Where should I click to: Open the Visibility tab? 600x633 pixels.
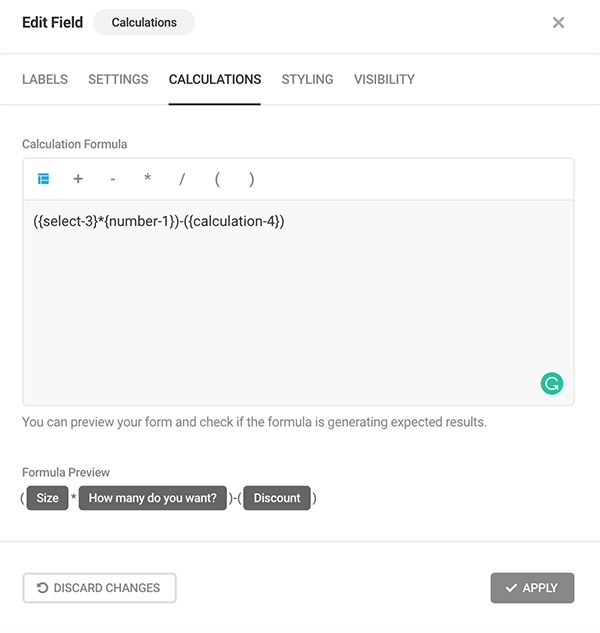[x=384, y=79]
